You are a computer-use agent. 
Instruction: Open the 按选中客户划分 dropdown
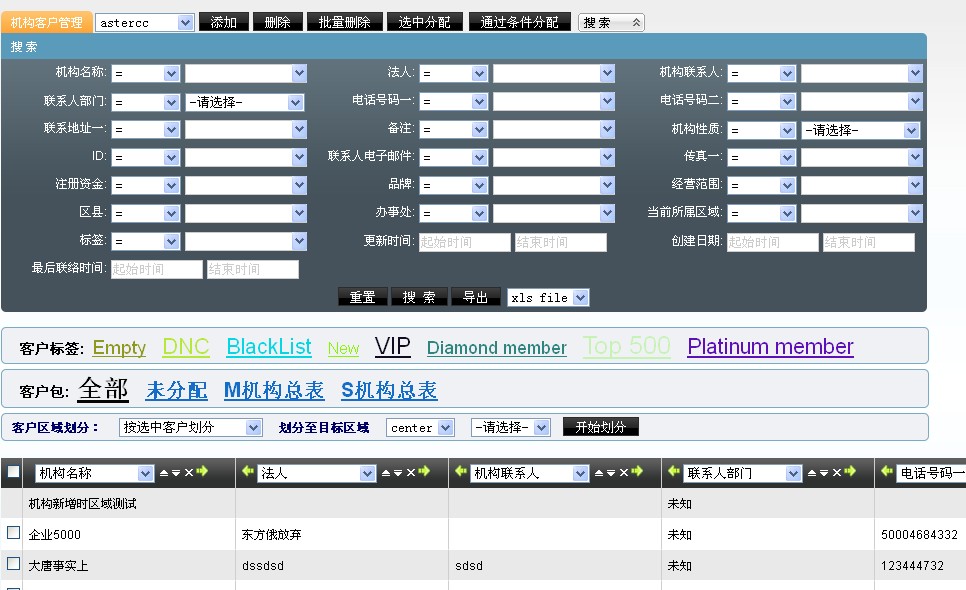[254, 427]
